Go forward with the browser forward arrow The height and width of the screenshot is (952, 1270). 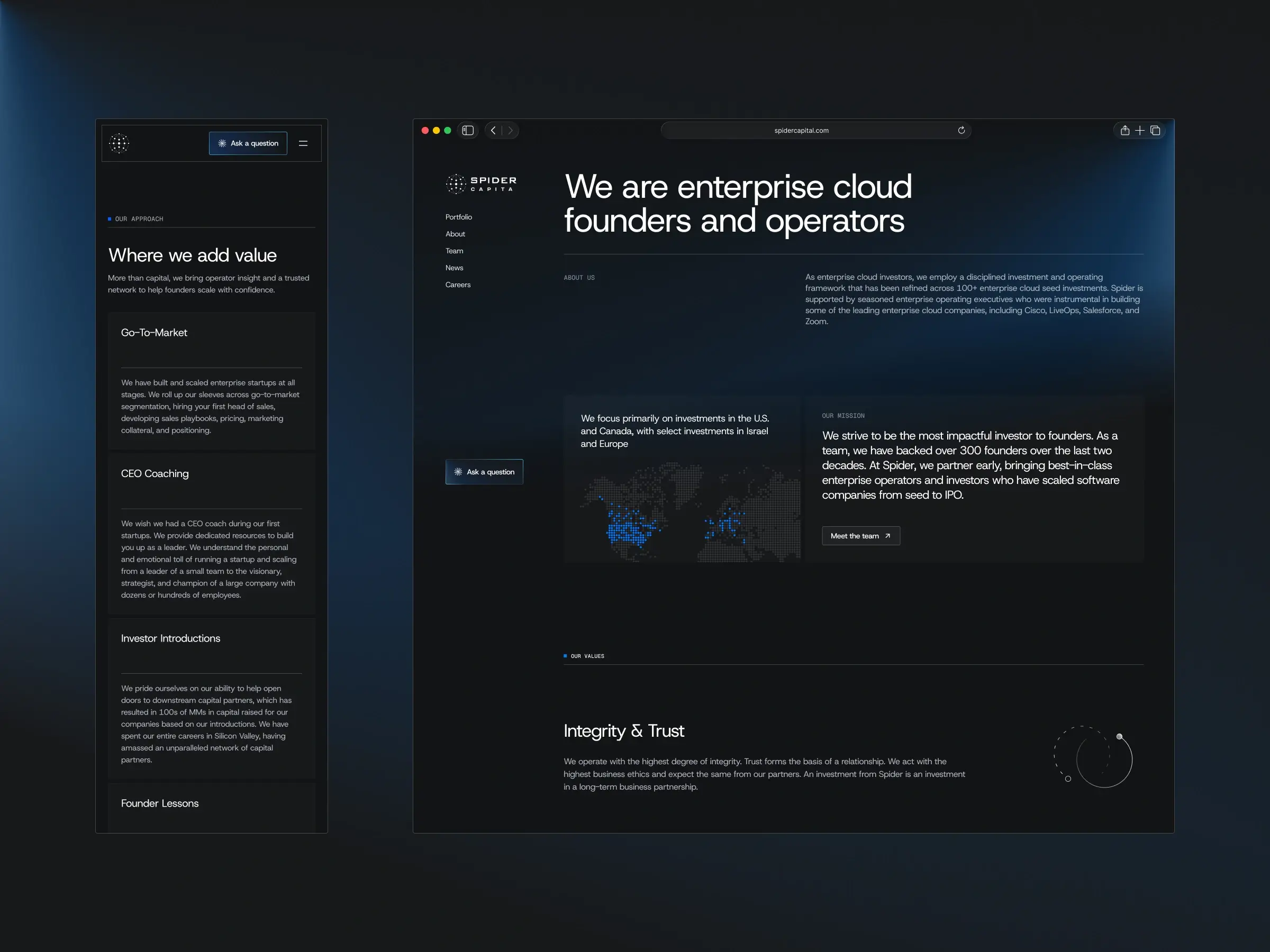[x=511, y=130]
